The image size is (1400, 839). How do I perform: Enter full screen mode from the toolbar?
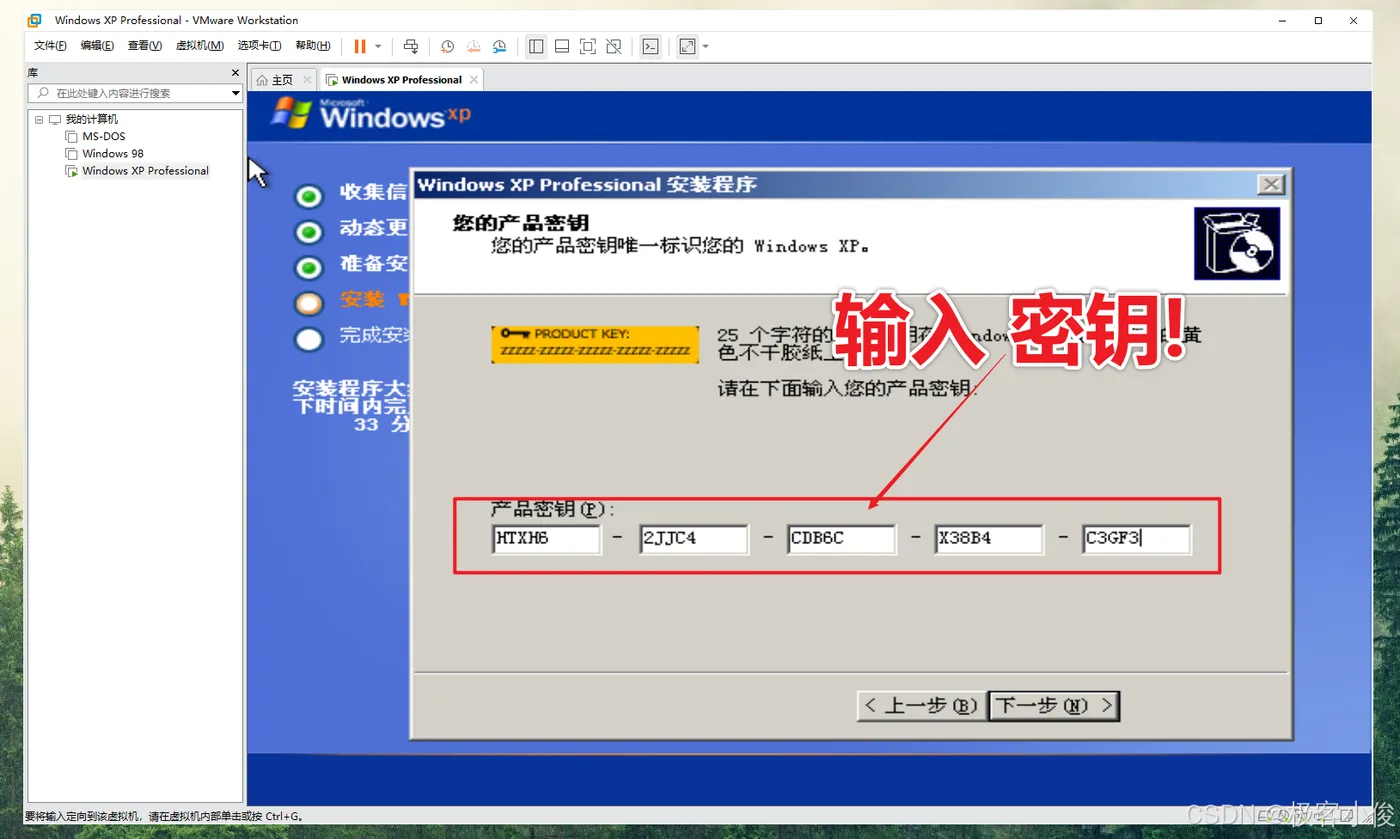click(588, 46)
